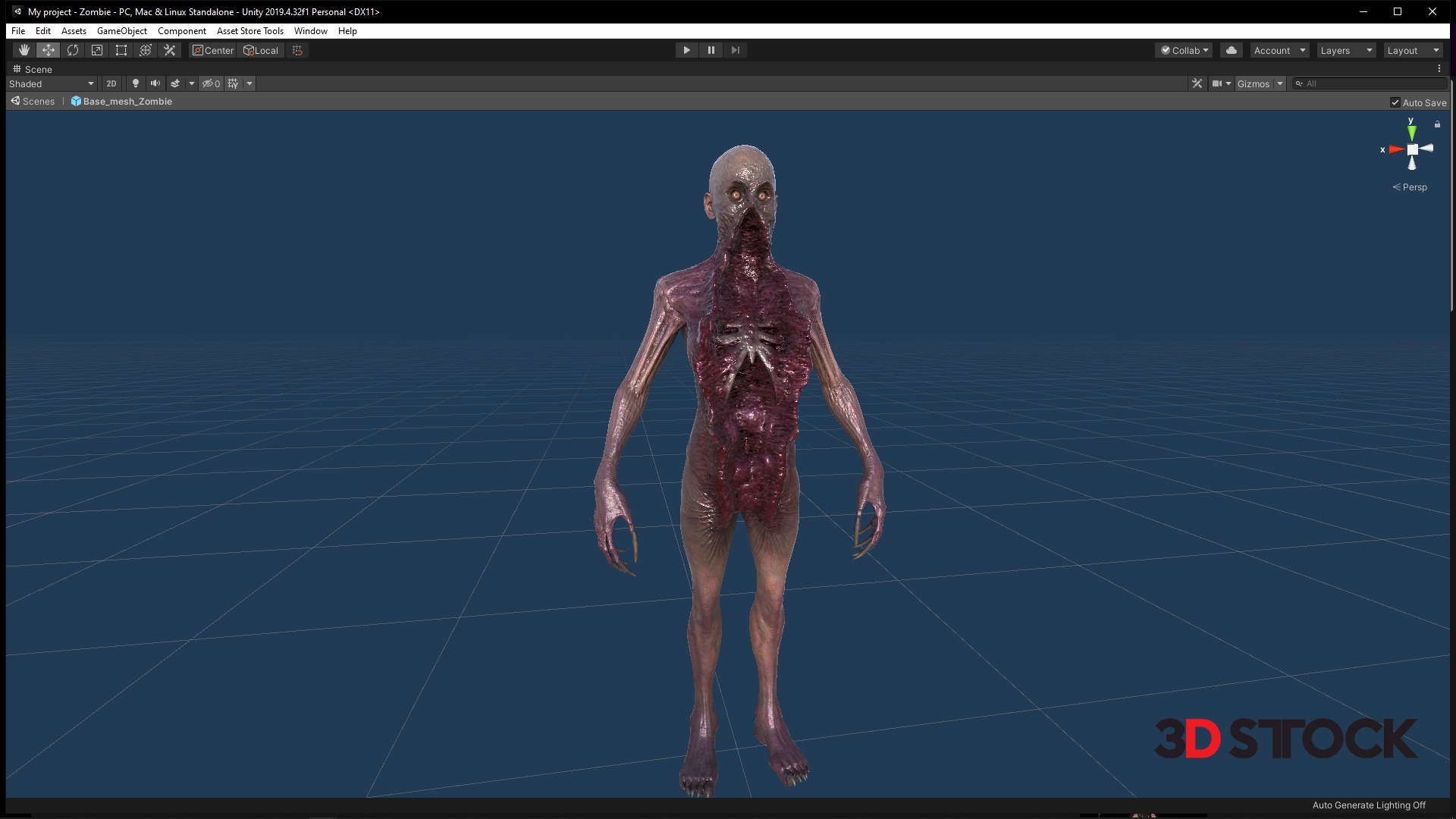Click the grid snapping magnet icon
Viewport: 1456px width, 819px height.
point(297,50)
